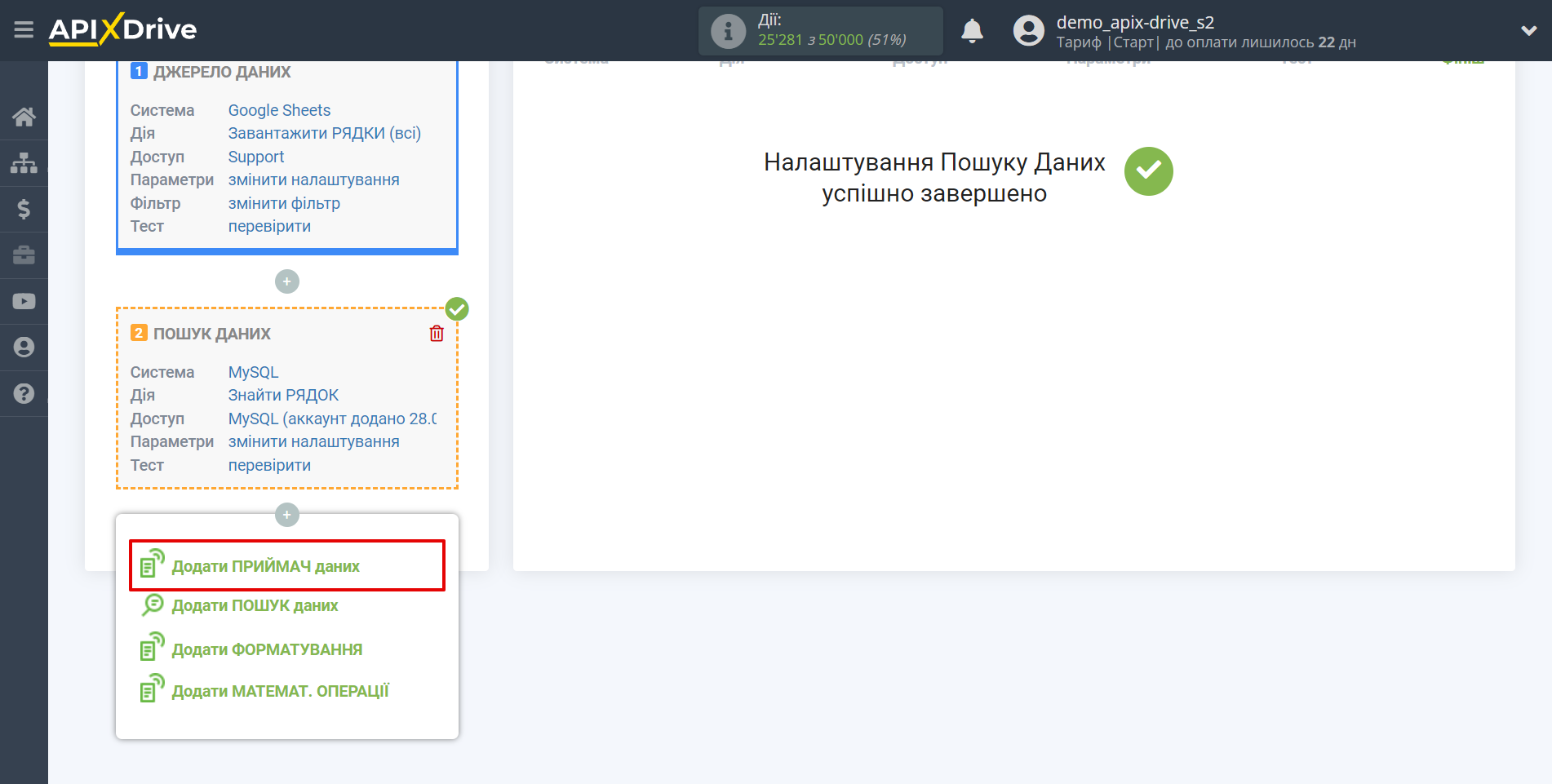
Task: Click the large green success checkmark
Action: tap(1148, 171)
